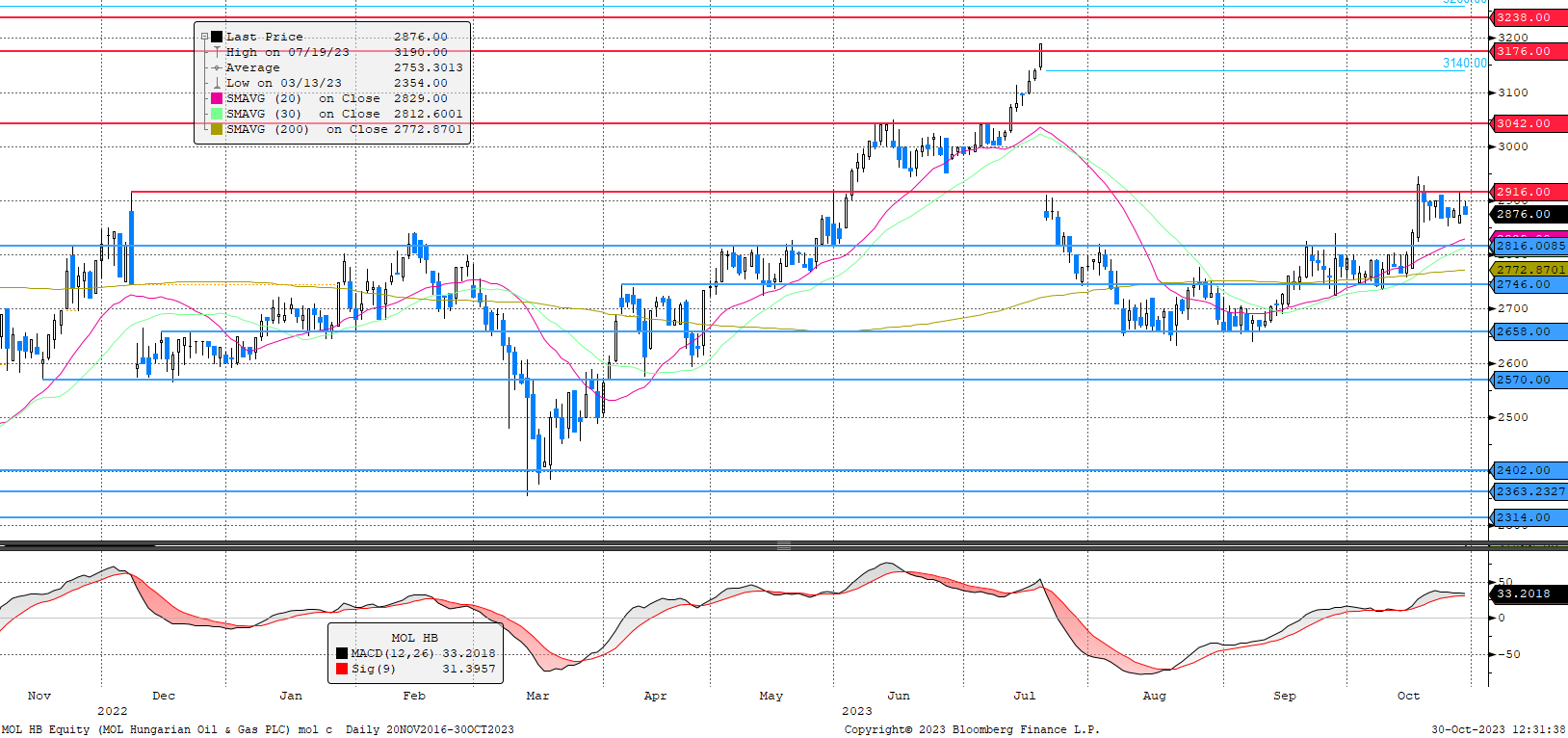Image resolution: width=1568 pixels, height=738 pixels.
Task: Click the 'Mar' month axis label
Action: coord(537,696)
